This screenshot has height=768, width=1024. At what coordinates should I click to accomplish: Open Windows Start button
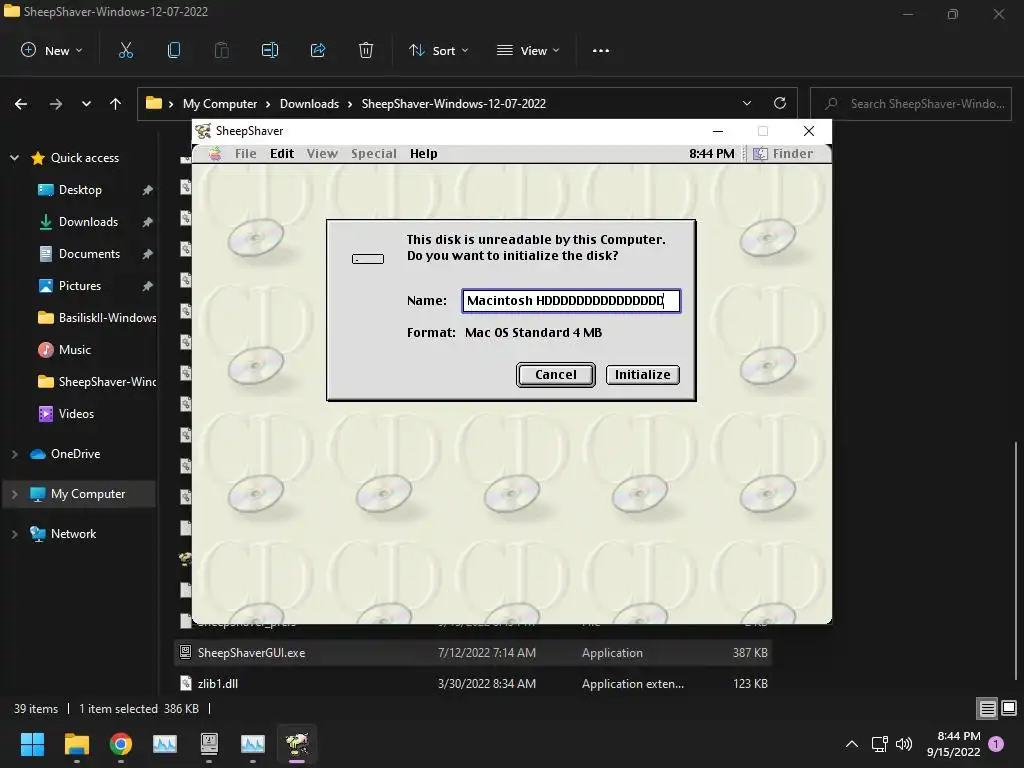tap(32, 744)
